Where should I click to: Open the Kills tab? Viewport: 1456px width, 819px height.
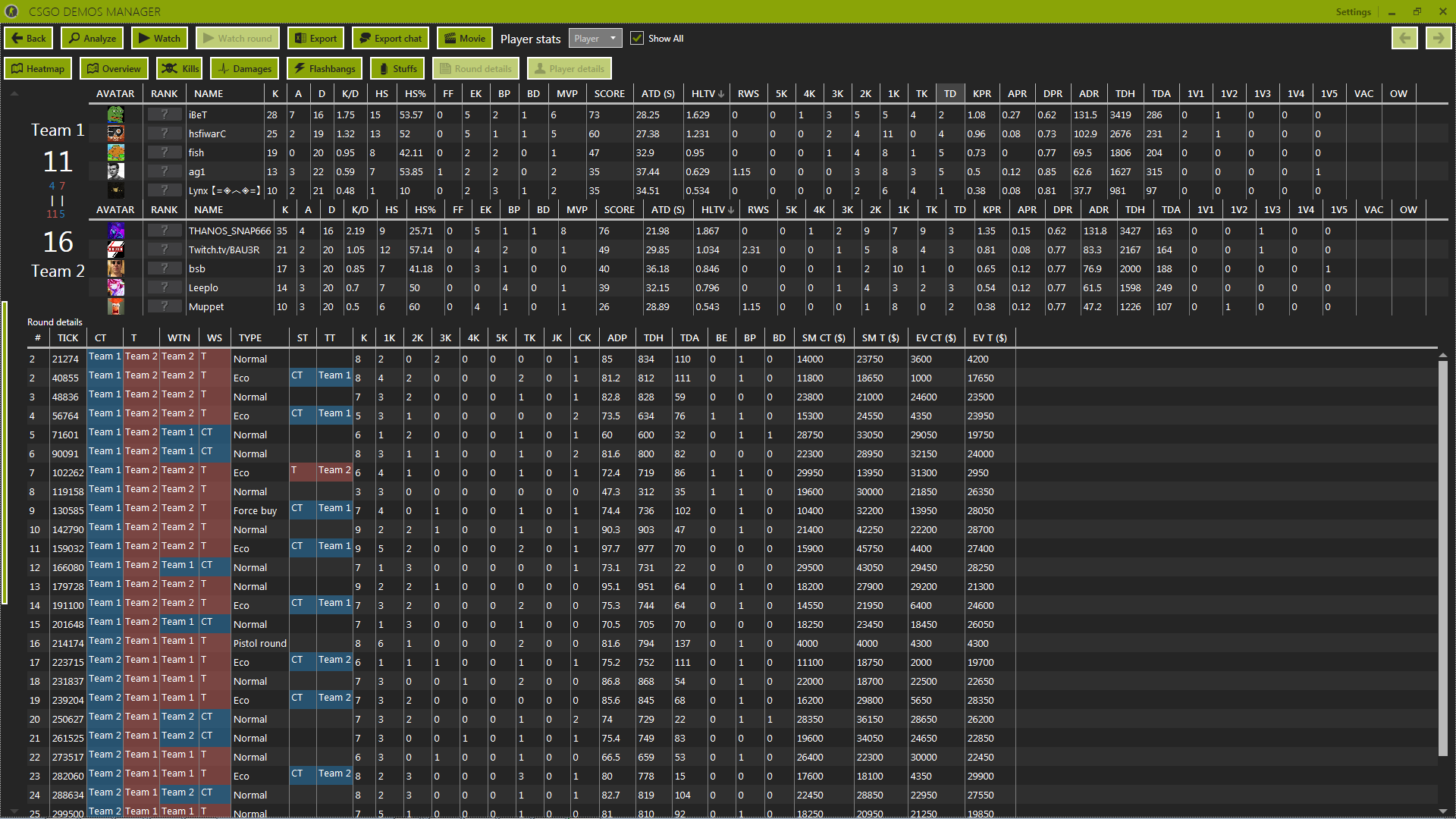[180, 69]
